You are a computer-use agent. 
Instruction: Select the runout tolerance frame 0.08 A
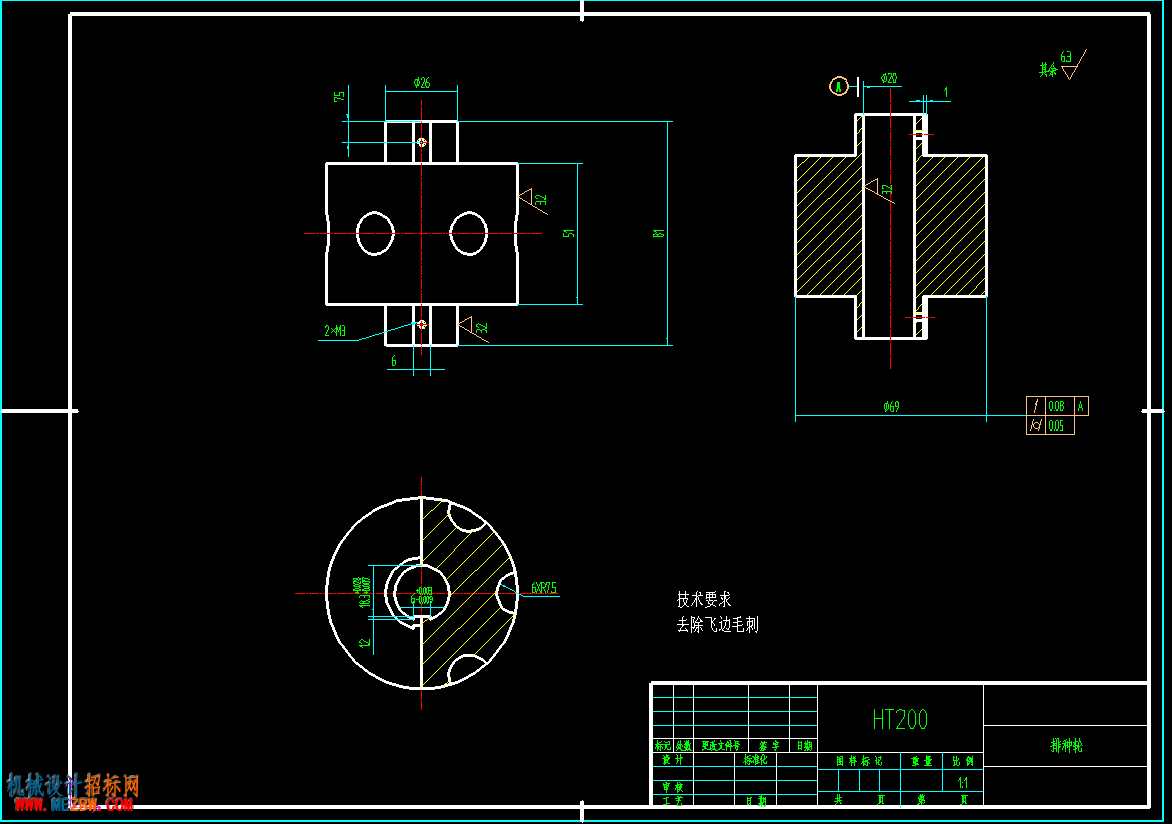click(x=1058, y=406)
